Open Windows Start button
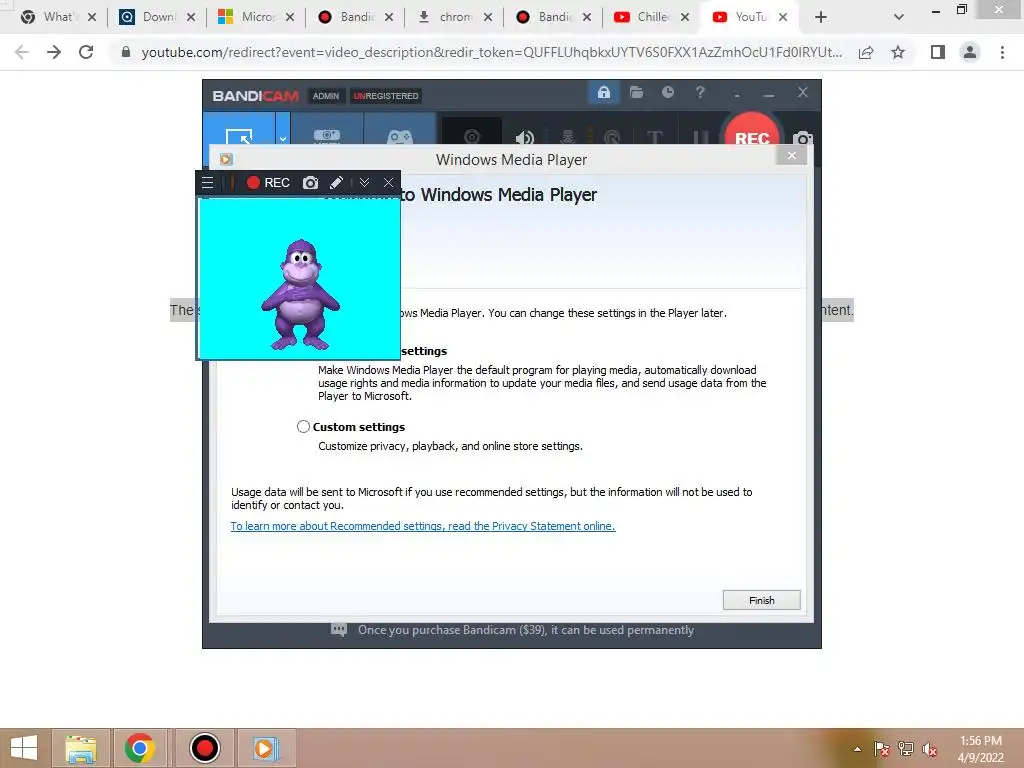Viewport: 1024px width, 768px height. click(24, 748)
